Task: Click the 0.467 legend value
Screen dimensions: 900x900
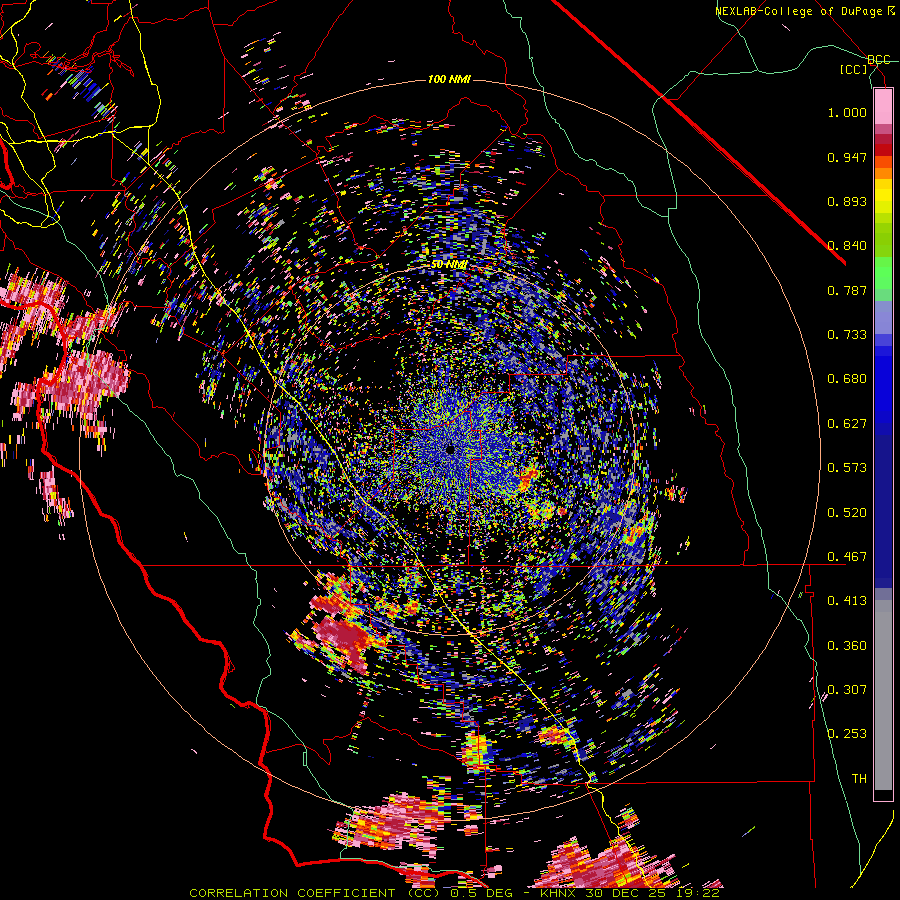Action: (x=847, y=557)
